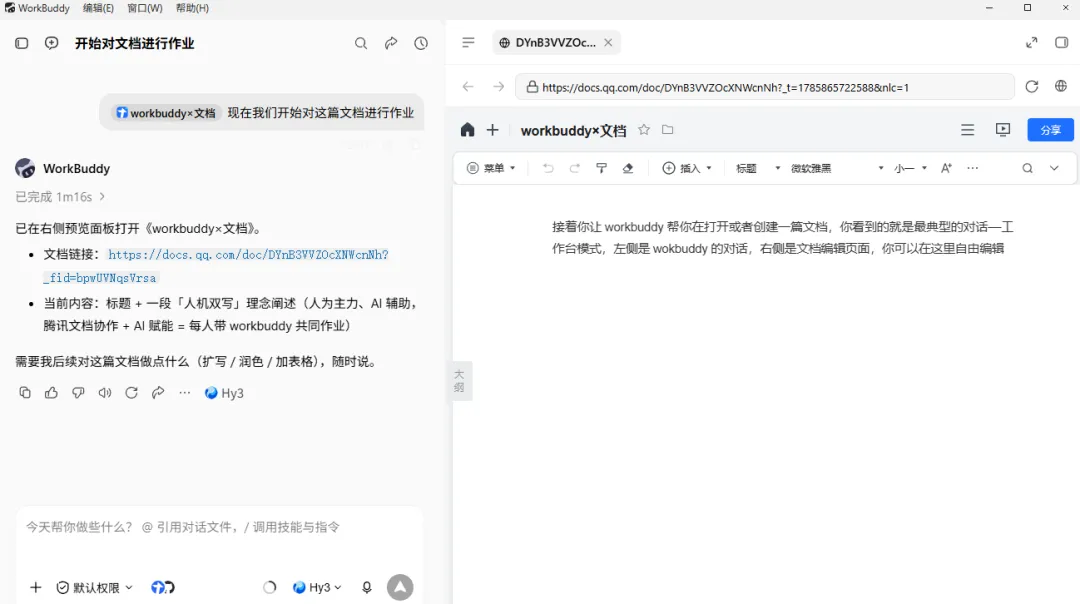Viewport: 1080px width, 604px height.
Task: Activate voice input microphone
Action: coord(367,587)
